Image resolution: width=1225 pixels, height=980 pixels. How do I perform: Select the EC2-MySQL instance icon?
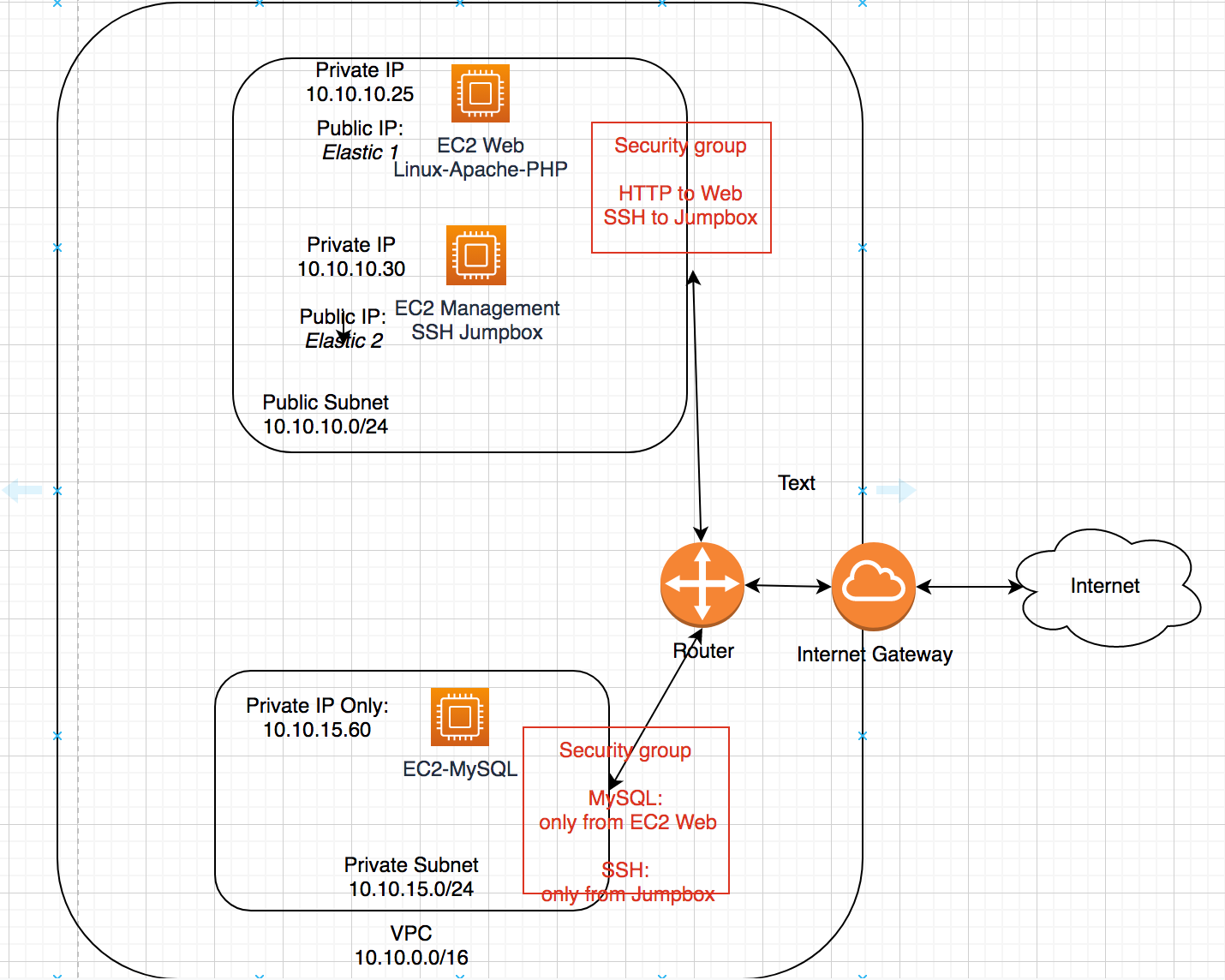(460, 717)
